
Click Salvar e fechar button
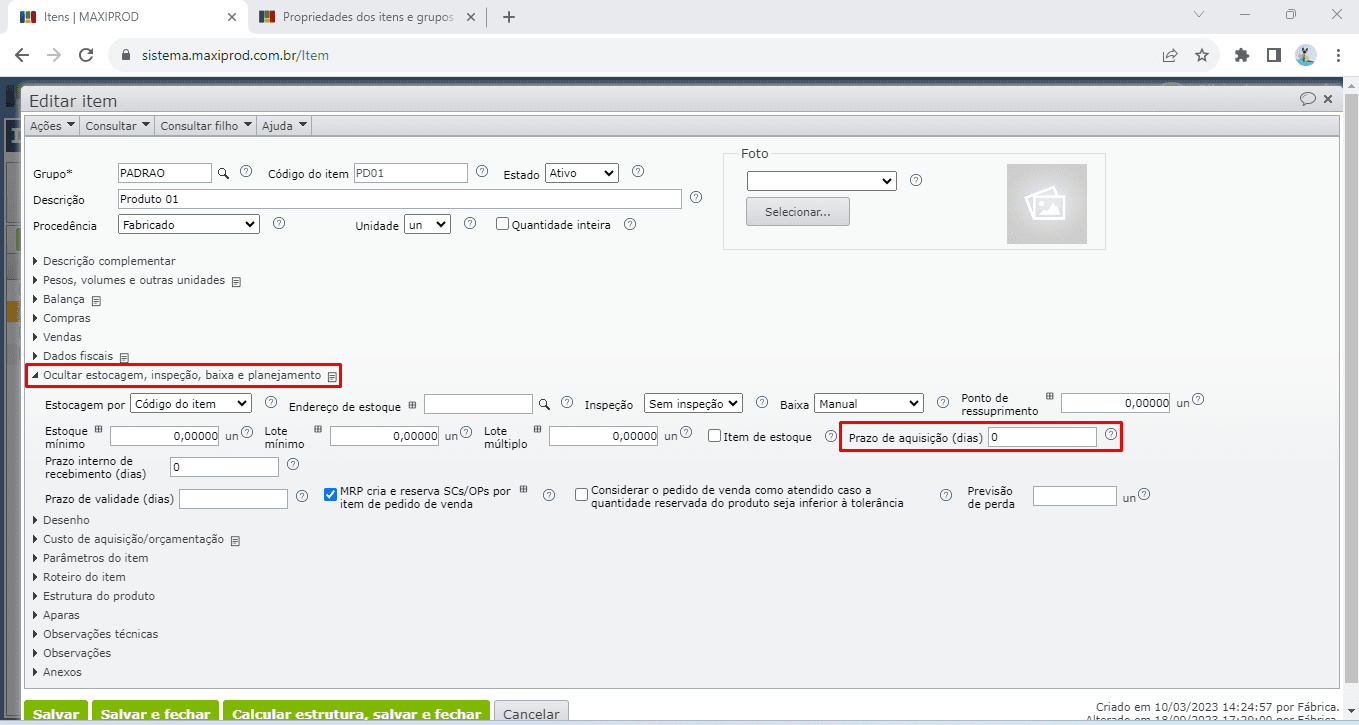[156, 714]
